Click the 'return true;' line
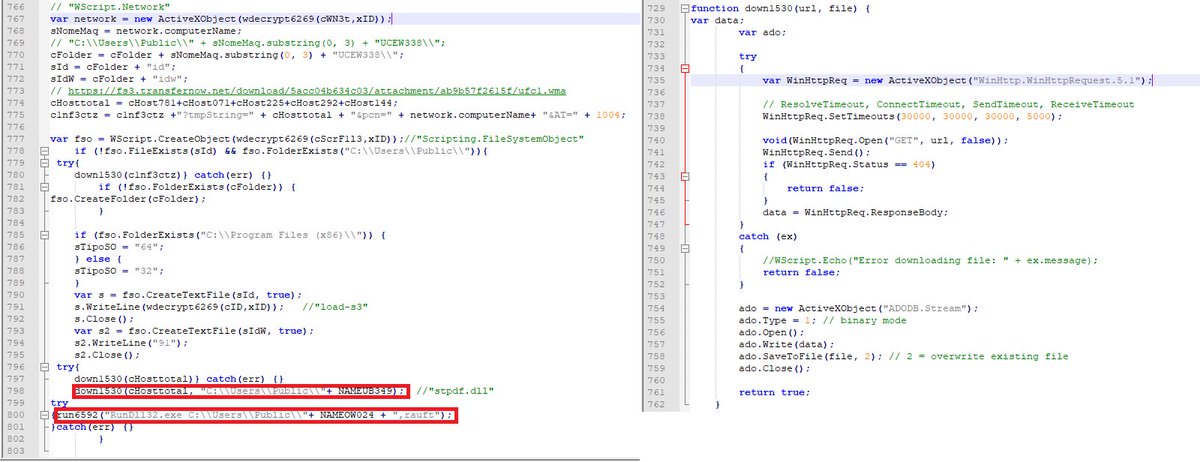Image resolution: width=1200 pixels, height=462 pixels. 774,391
